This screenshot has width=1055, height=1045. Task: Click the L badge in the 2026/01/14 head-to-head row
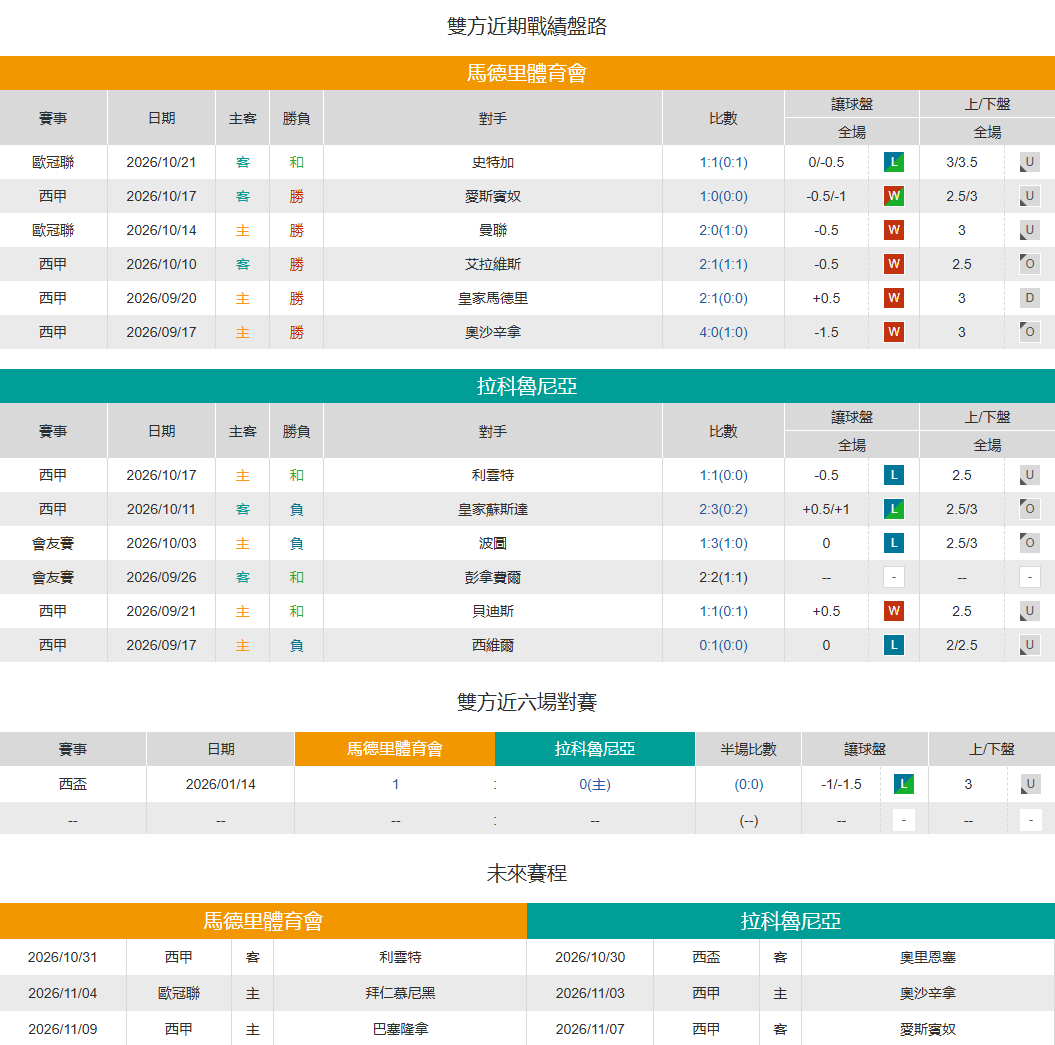pyautogui.click(x=904, y=784)
